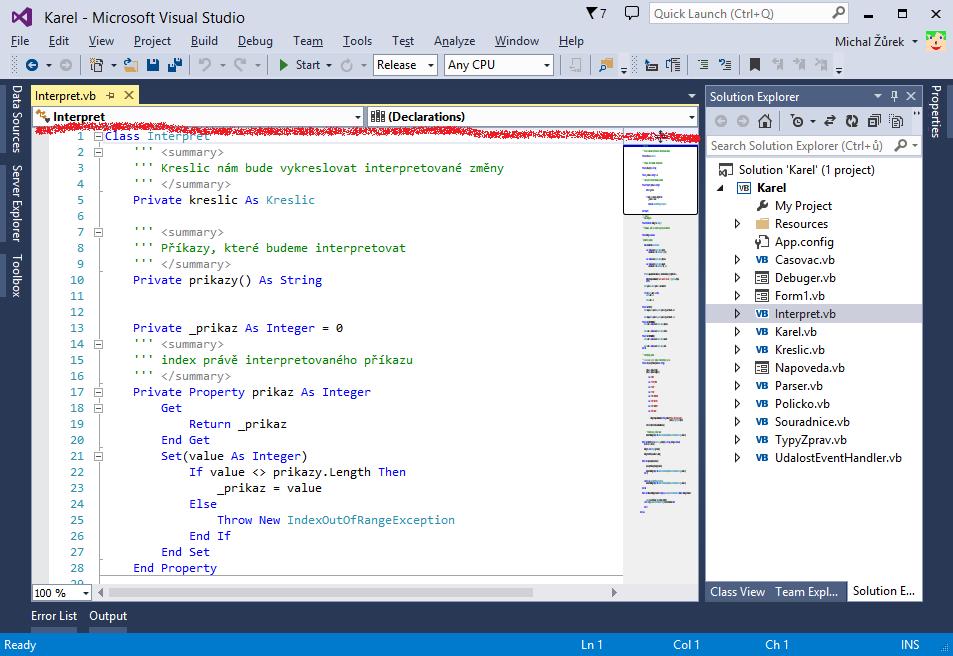The width and height of the screenshot is (953, 656).
Task: Refresh the Solution Explorer
Action: pyautogui.click(x=851, y=121)
